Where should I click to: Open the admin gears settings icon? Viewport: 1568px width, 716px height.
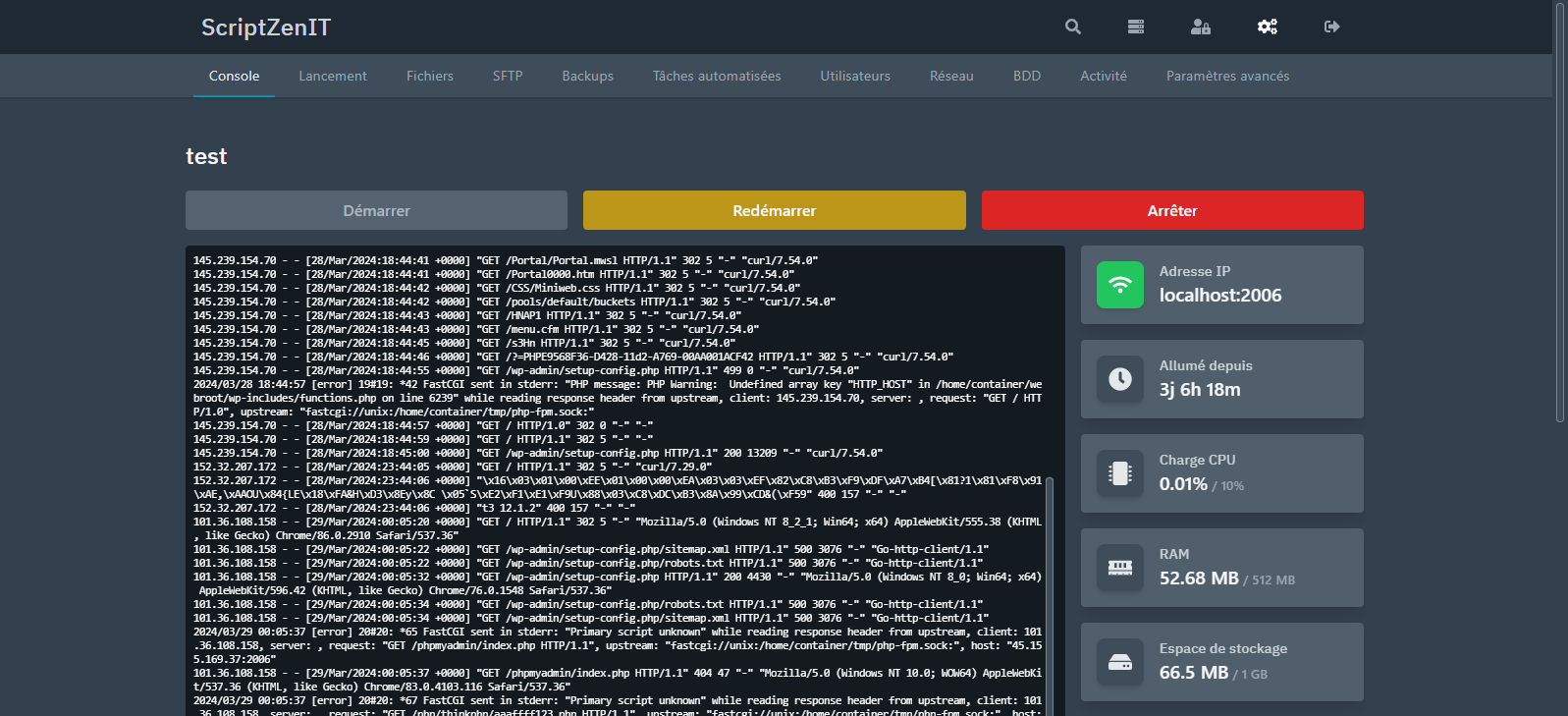point(1268,27)
